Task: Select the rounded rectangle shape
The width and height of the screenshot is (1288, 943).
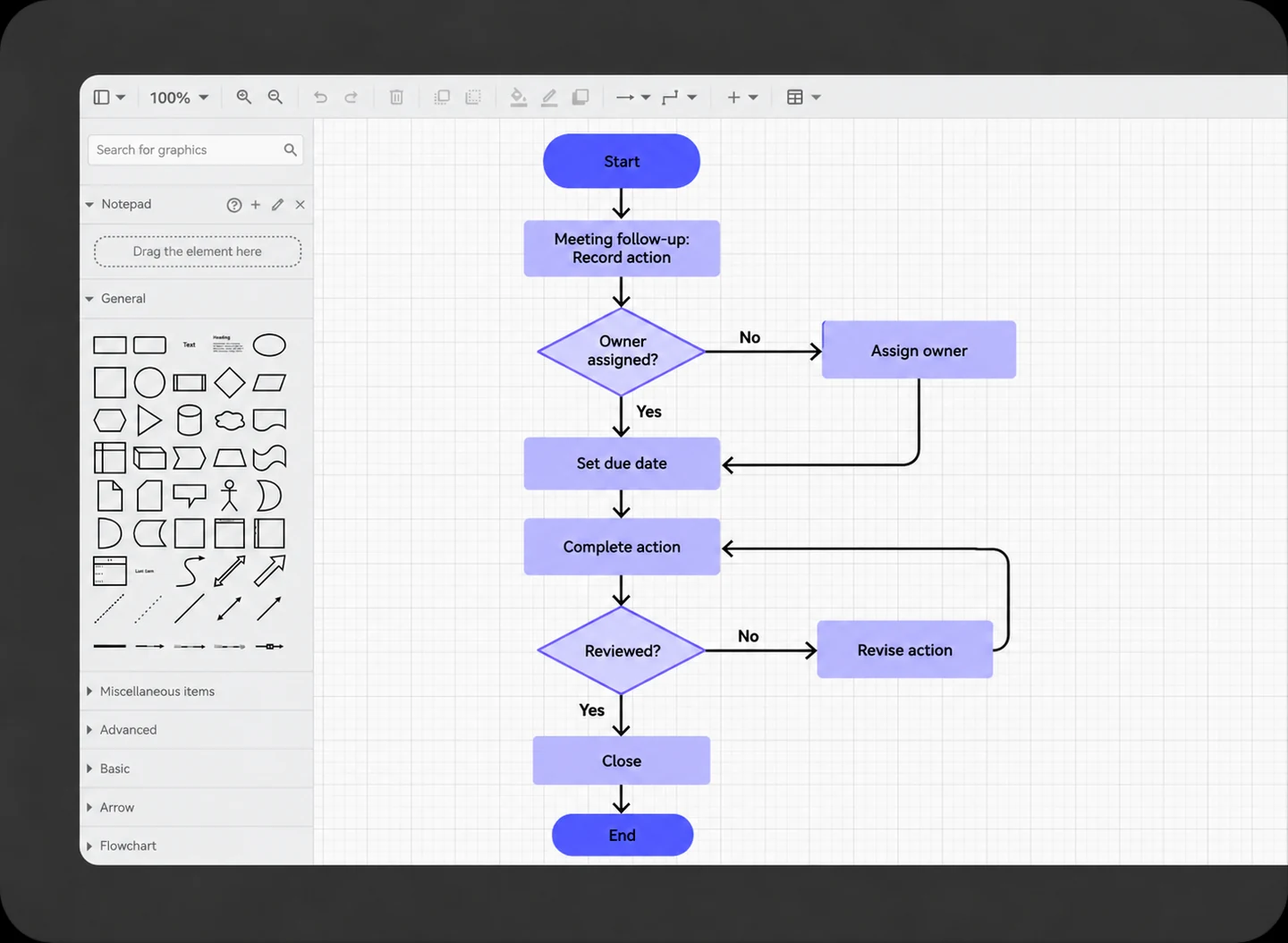Action: [x=149, y=345]
